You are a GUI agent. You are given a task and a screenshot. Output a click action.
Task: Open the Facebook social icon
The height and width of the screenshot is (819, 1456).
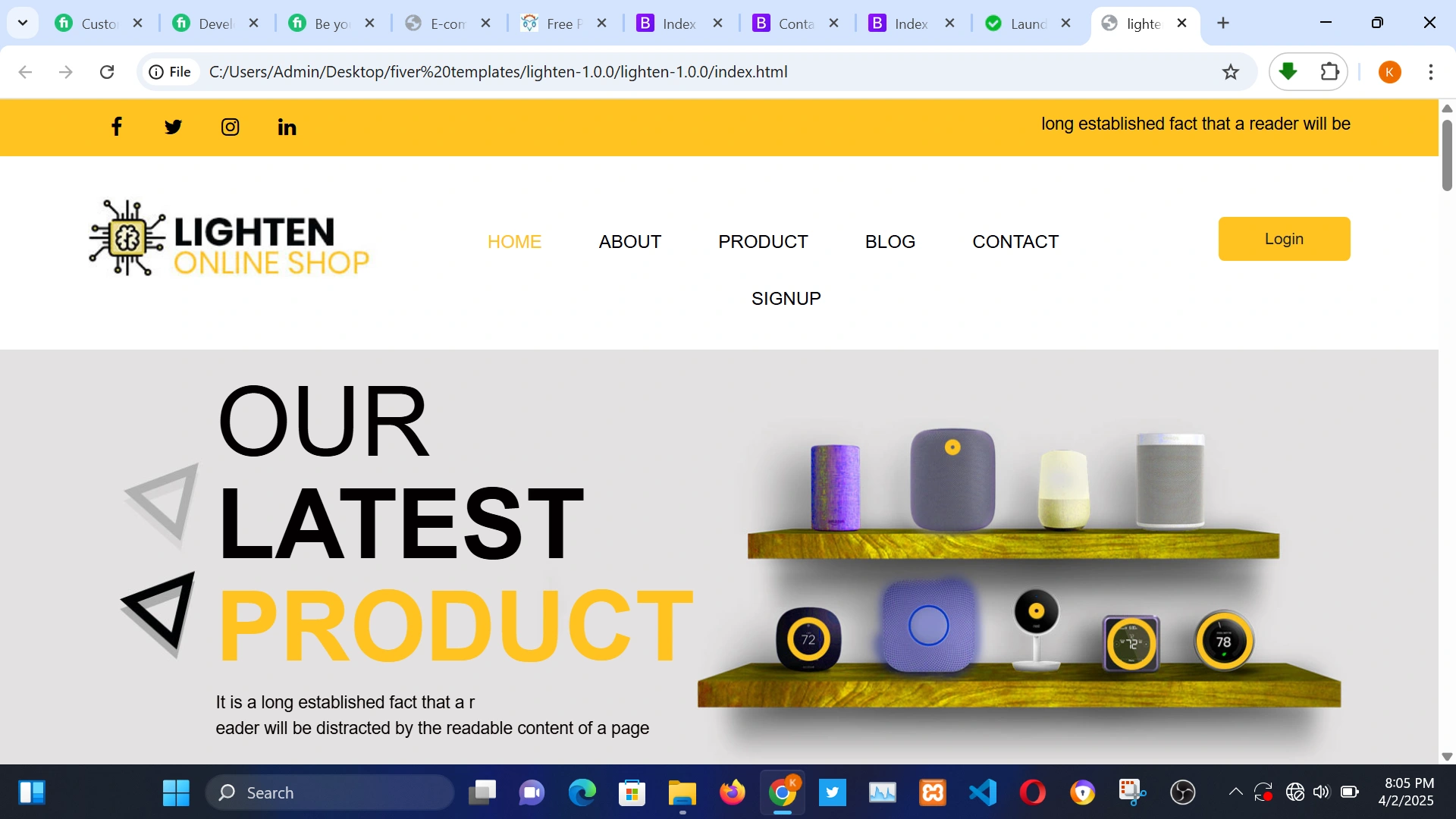pyautogui.click(x=116, y=127)
